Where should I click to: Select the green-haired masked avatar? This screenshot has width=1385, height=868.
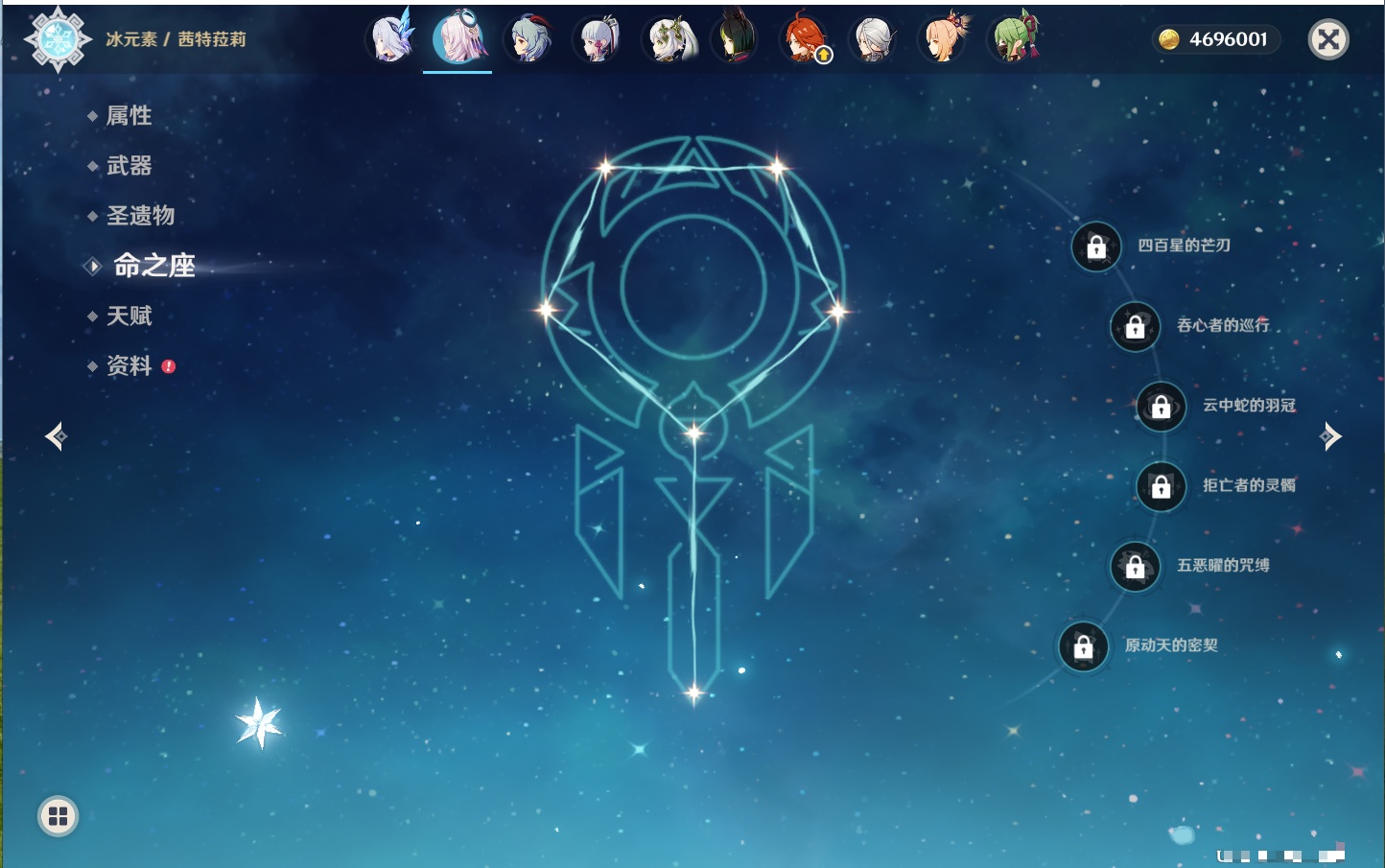tap(1014, 38)
